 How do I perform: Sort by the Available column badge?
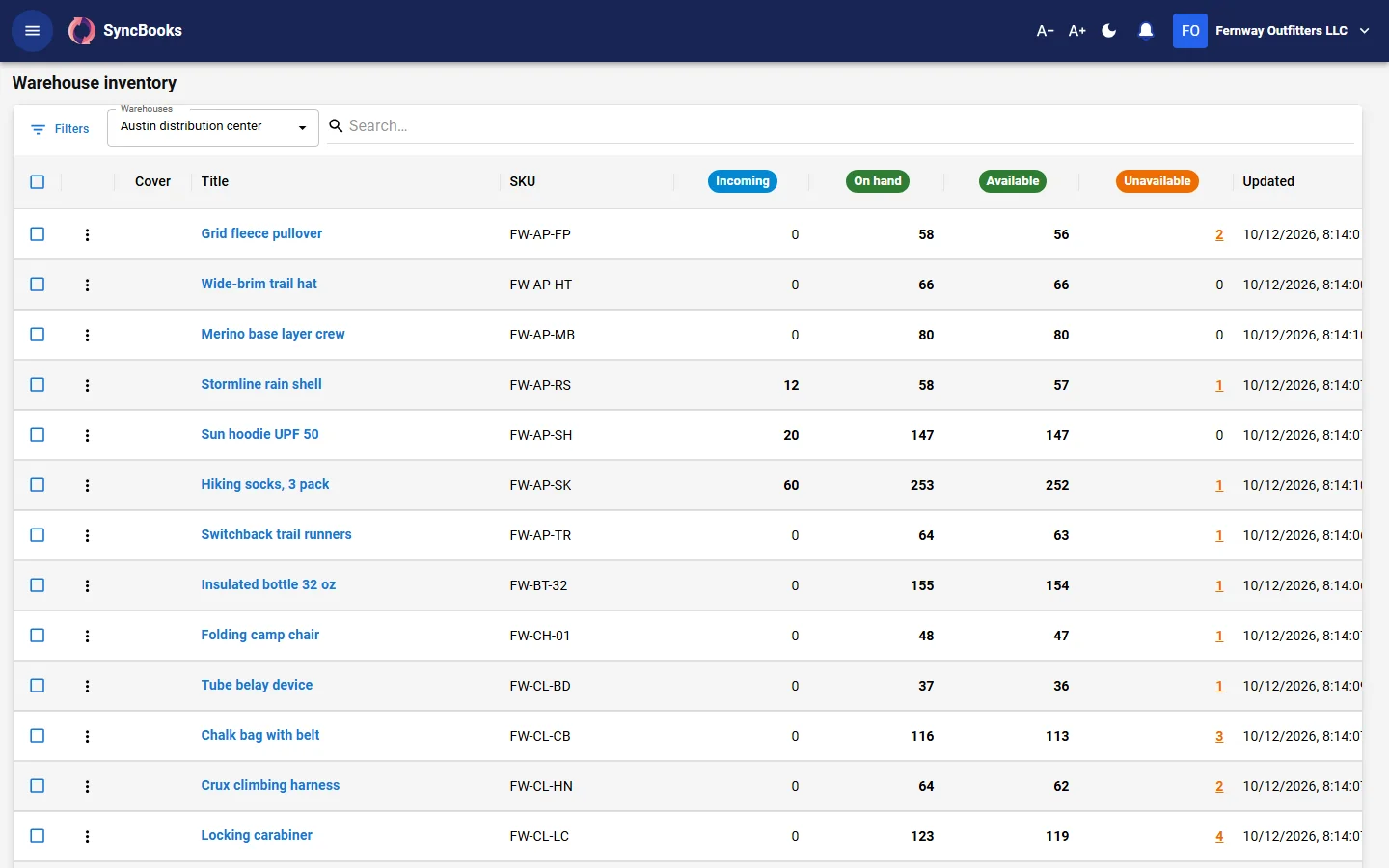click(1013, 181)
